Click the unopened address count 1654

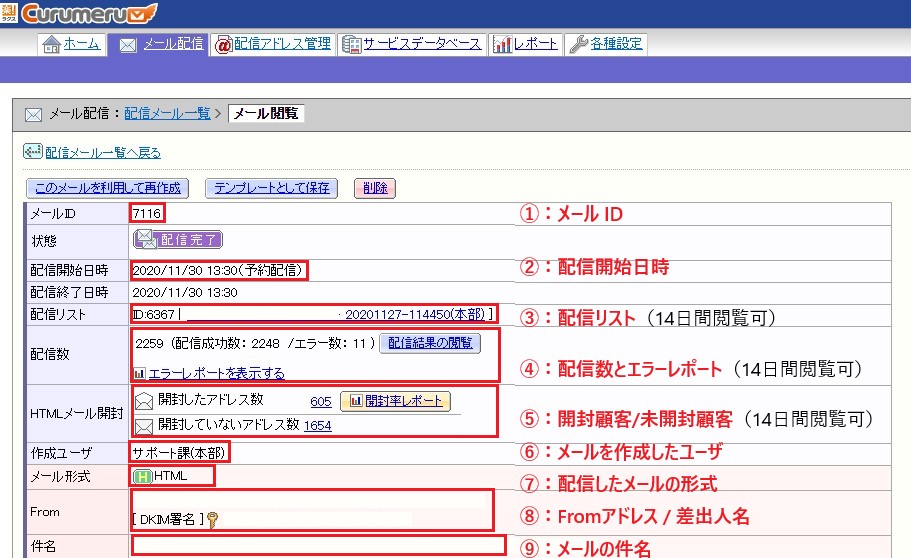pyautogui.click(x=318, y=425)
